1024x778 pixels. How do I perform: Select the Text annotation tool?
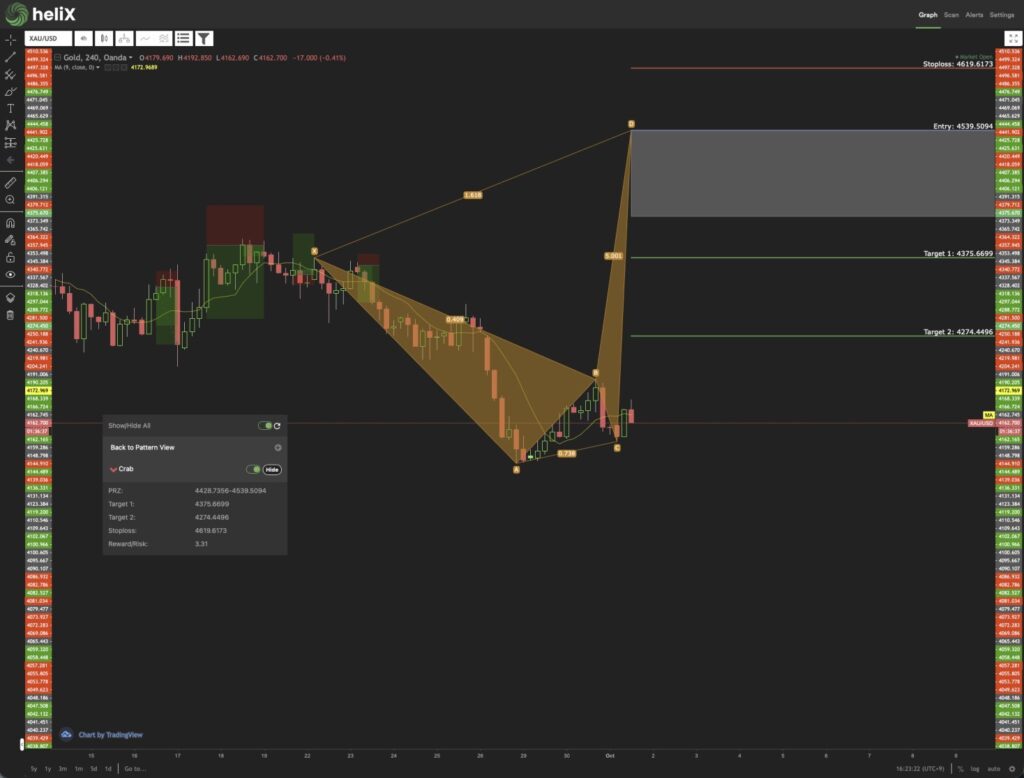point(10,108)
